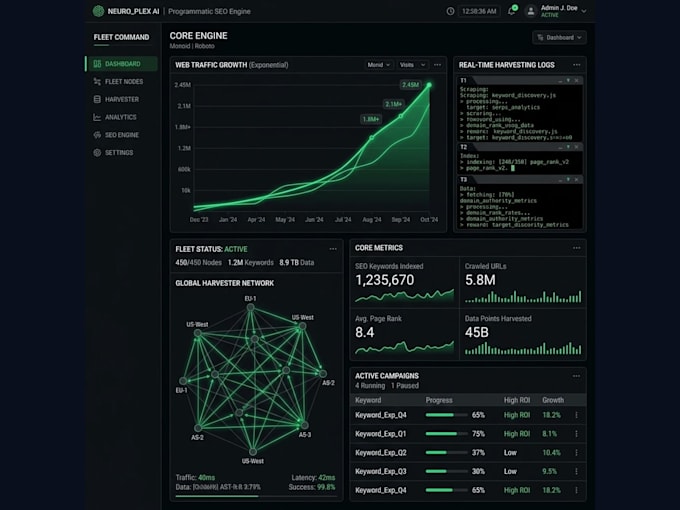Click the Success 99.8% status

(312, 487)
